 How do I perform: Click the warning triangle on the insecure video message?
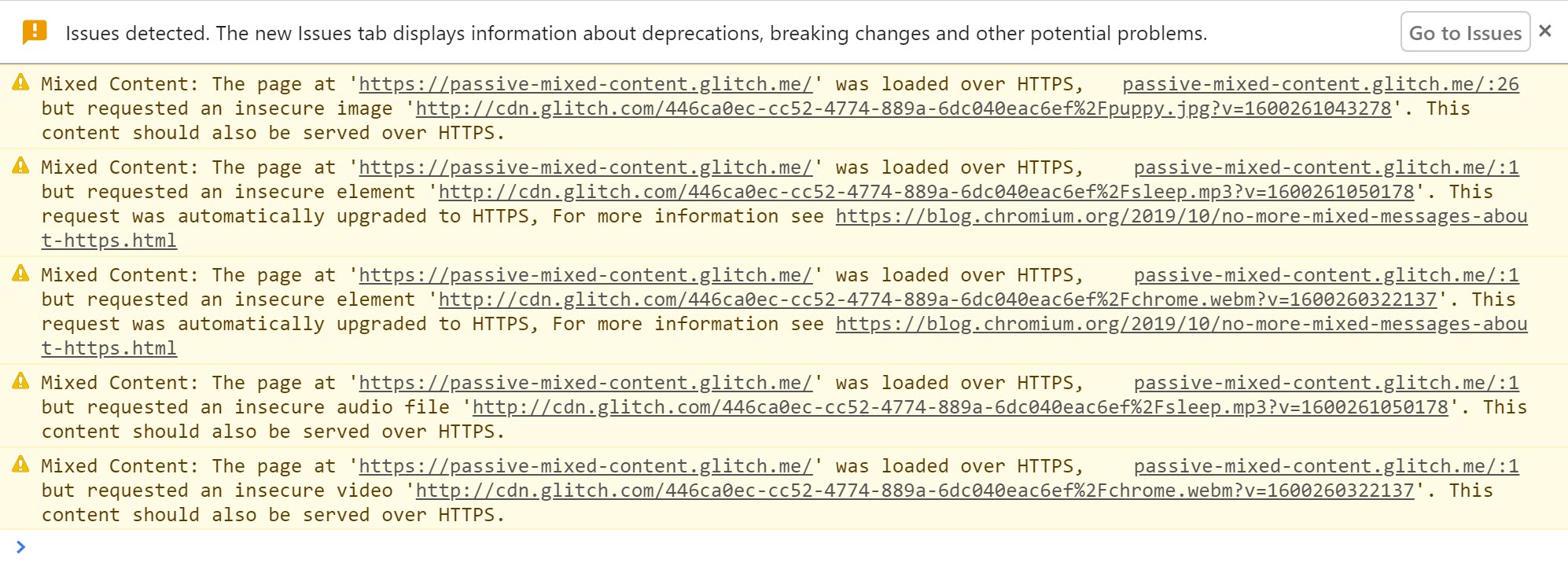[x=20, y=464]
